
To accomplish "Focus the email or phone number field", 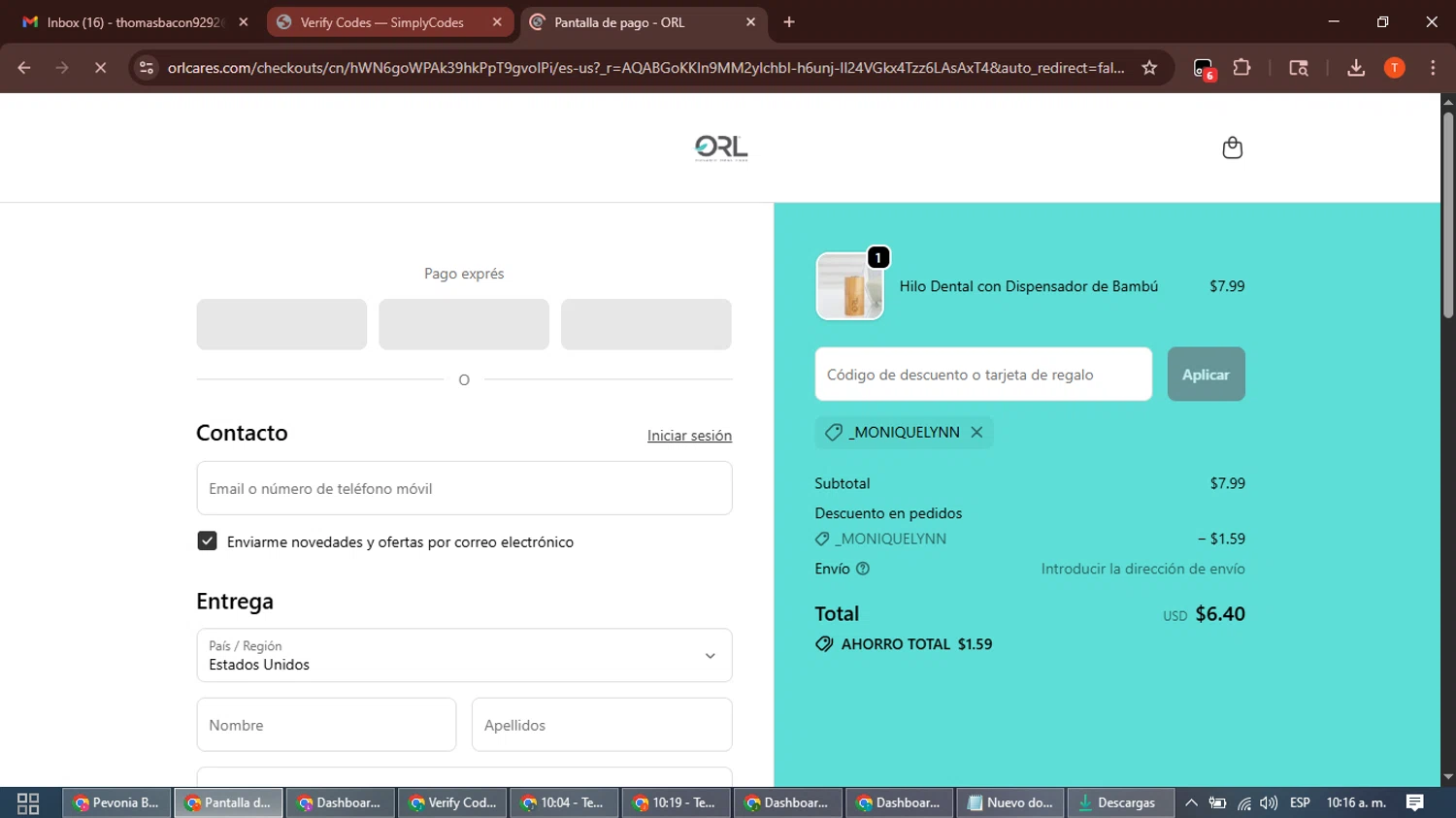I will (x=464, y=488).
